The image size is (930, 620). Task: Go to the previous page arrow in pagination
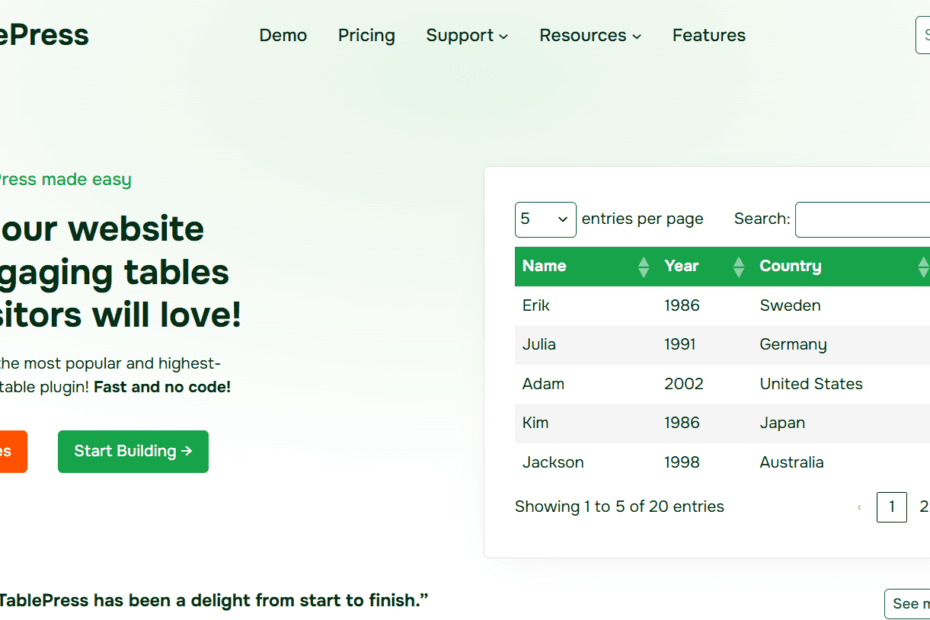click(859, 508)
